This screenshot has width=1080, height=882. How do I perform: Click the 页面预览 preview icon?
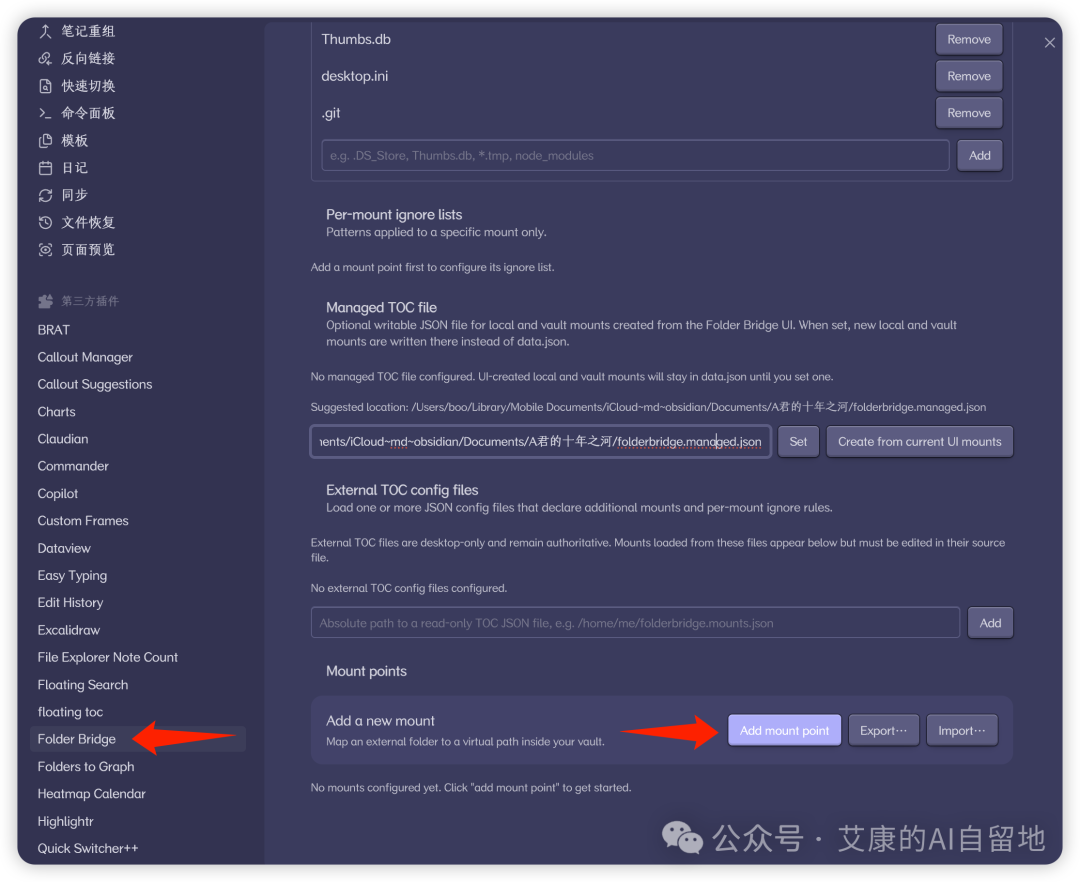45,250
